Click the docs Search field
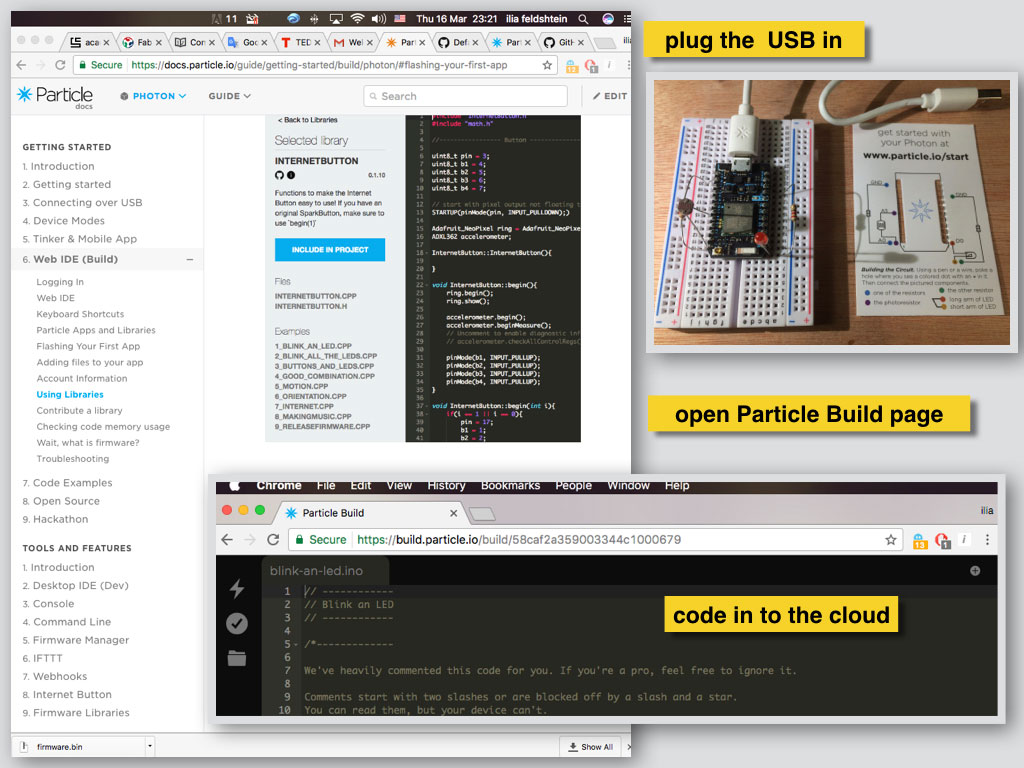The height and width of the screenshot is (768, 1024). 465,96
